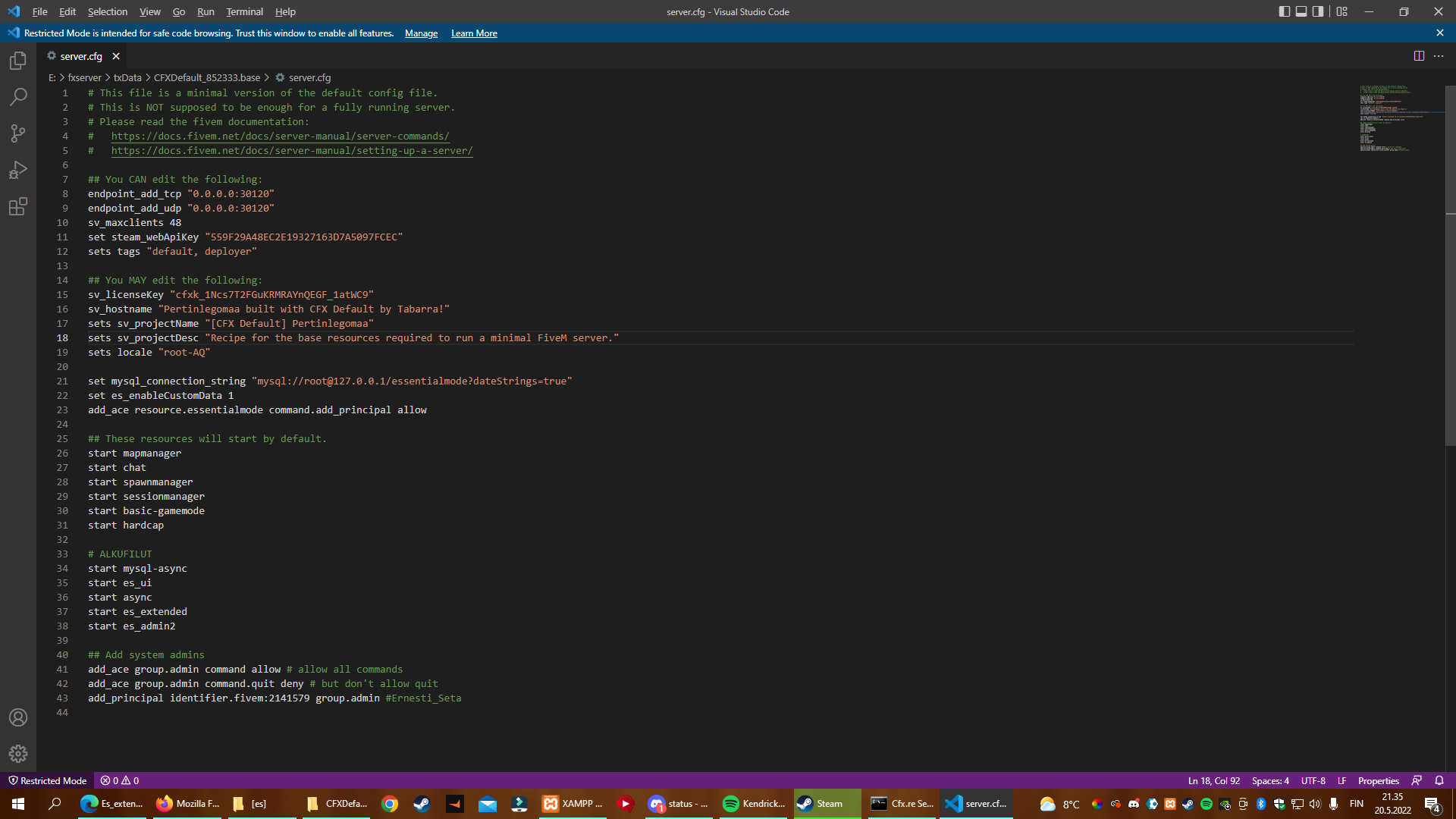Open Accounts icon in activity bar
The image size is (1456, 819).
point(18,717)
